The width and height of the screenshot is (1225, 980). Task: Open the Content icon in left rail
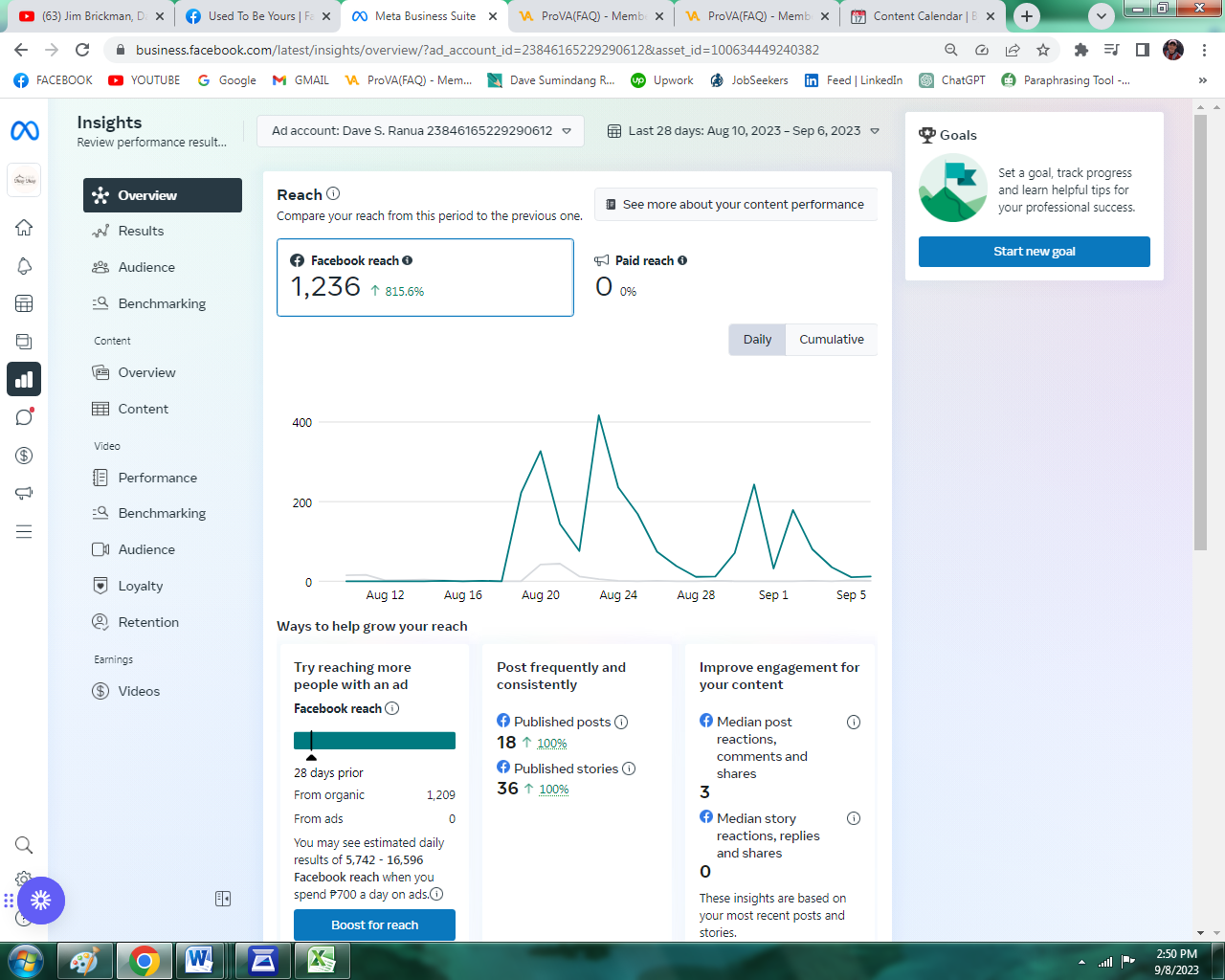pyautogui.click(x=24, y=342)
